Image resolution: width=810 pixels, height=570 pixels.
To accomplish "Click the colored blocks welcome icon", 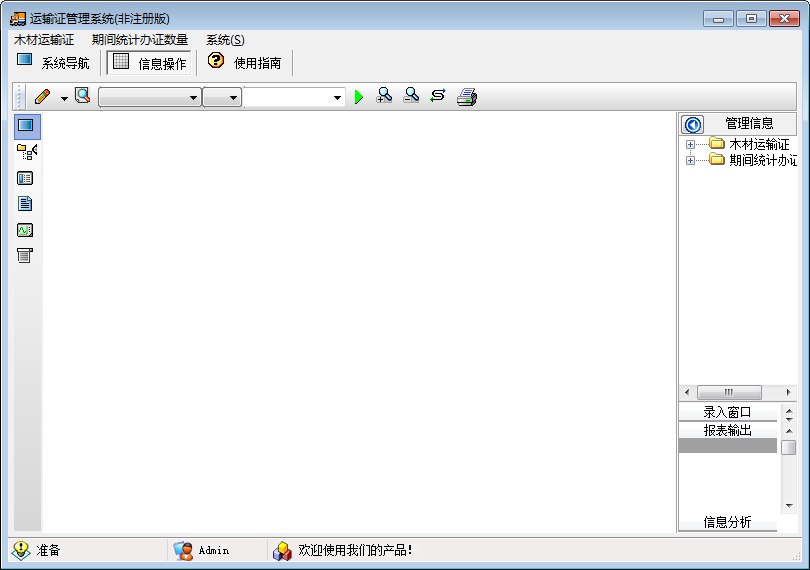I will tap(283, 551).
